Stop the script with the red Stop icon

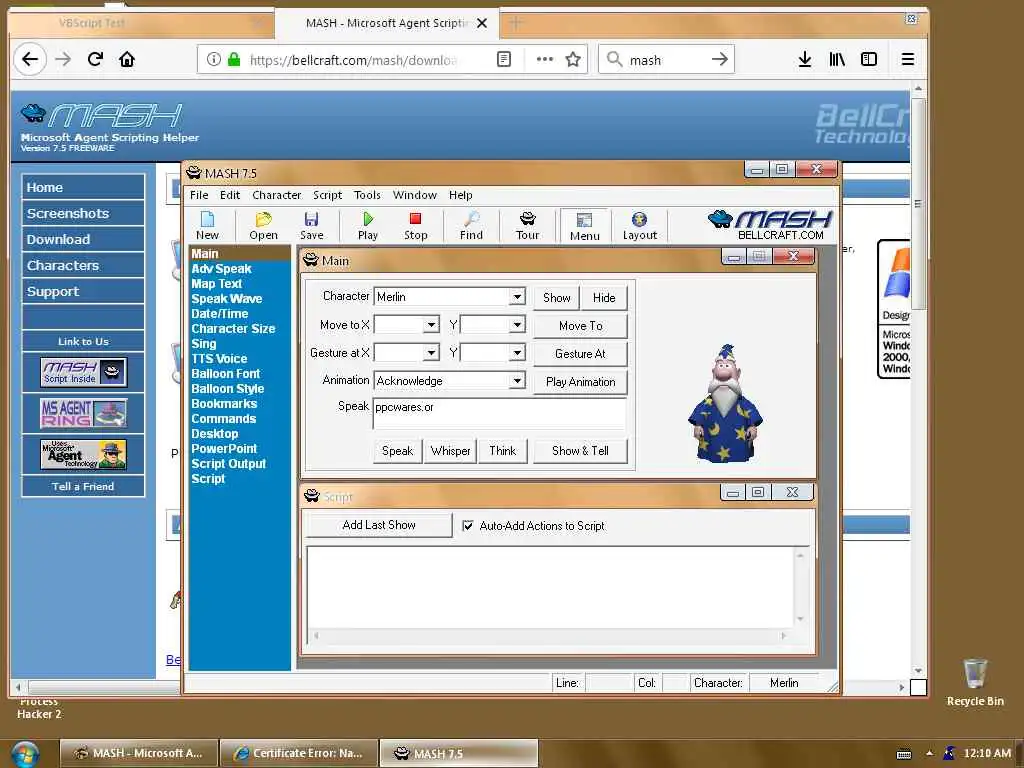click(415, 226)
